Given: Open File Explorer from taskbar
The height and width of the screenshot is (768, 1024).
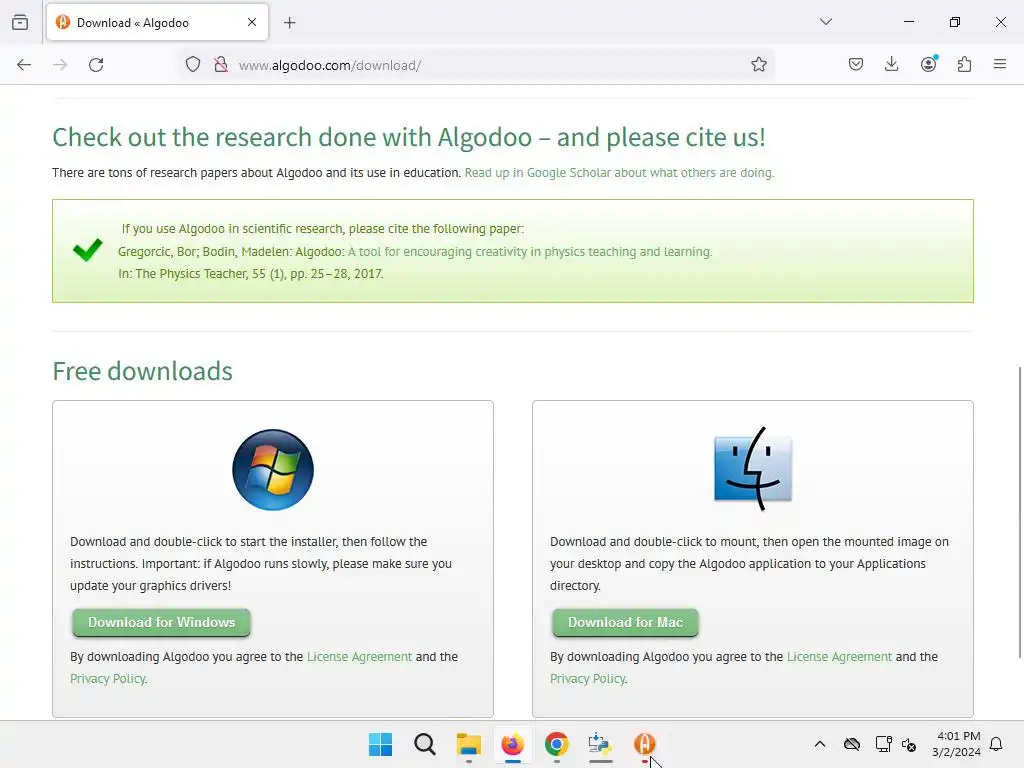Looking at the screenshot, I should pyautogui.click(x=468, y=744).
